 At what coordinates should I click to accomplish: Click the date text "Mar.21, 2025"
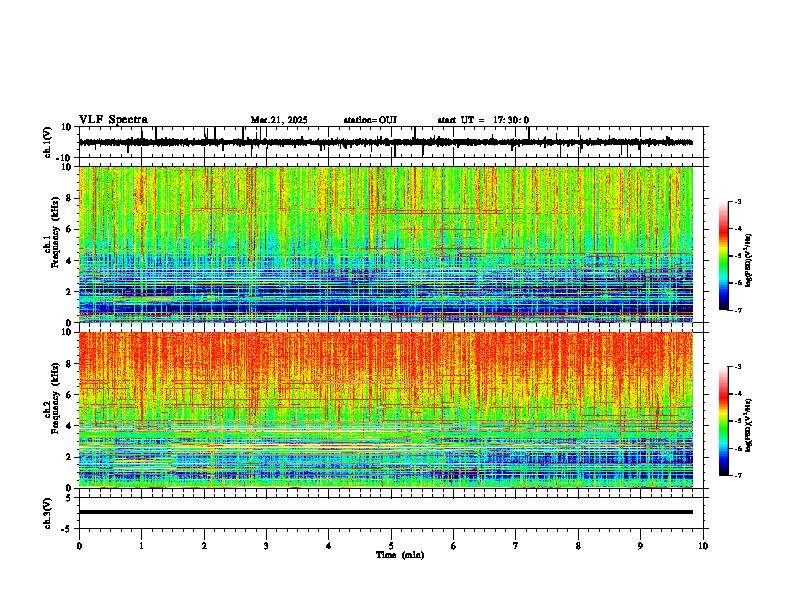(279, 120)
